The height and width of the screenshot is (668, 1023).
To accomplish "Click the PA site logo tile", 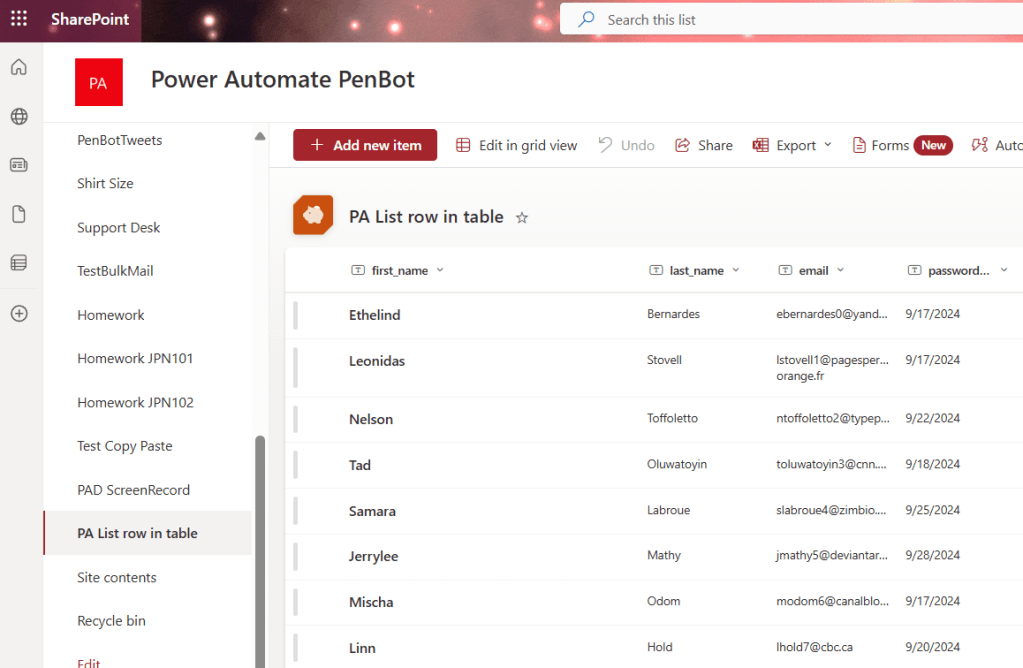I will tap(99, 82).
